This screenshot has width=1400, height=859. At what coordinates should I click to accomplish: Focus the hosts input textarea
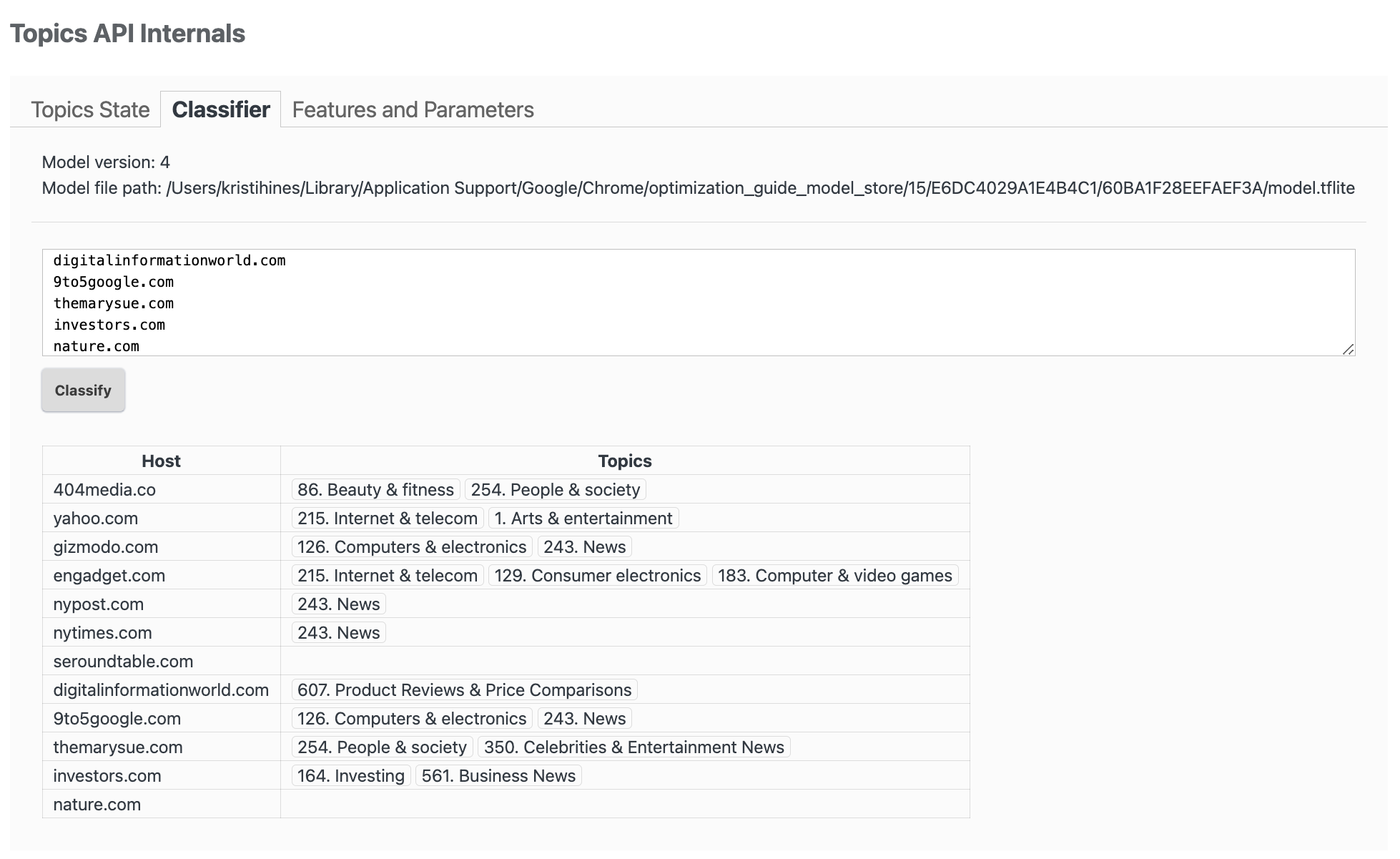699,303
